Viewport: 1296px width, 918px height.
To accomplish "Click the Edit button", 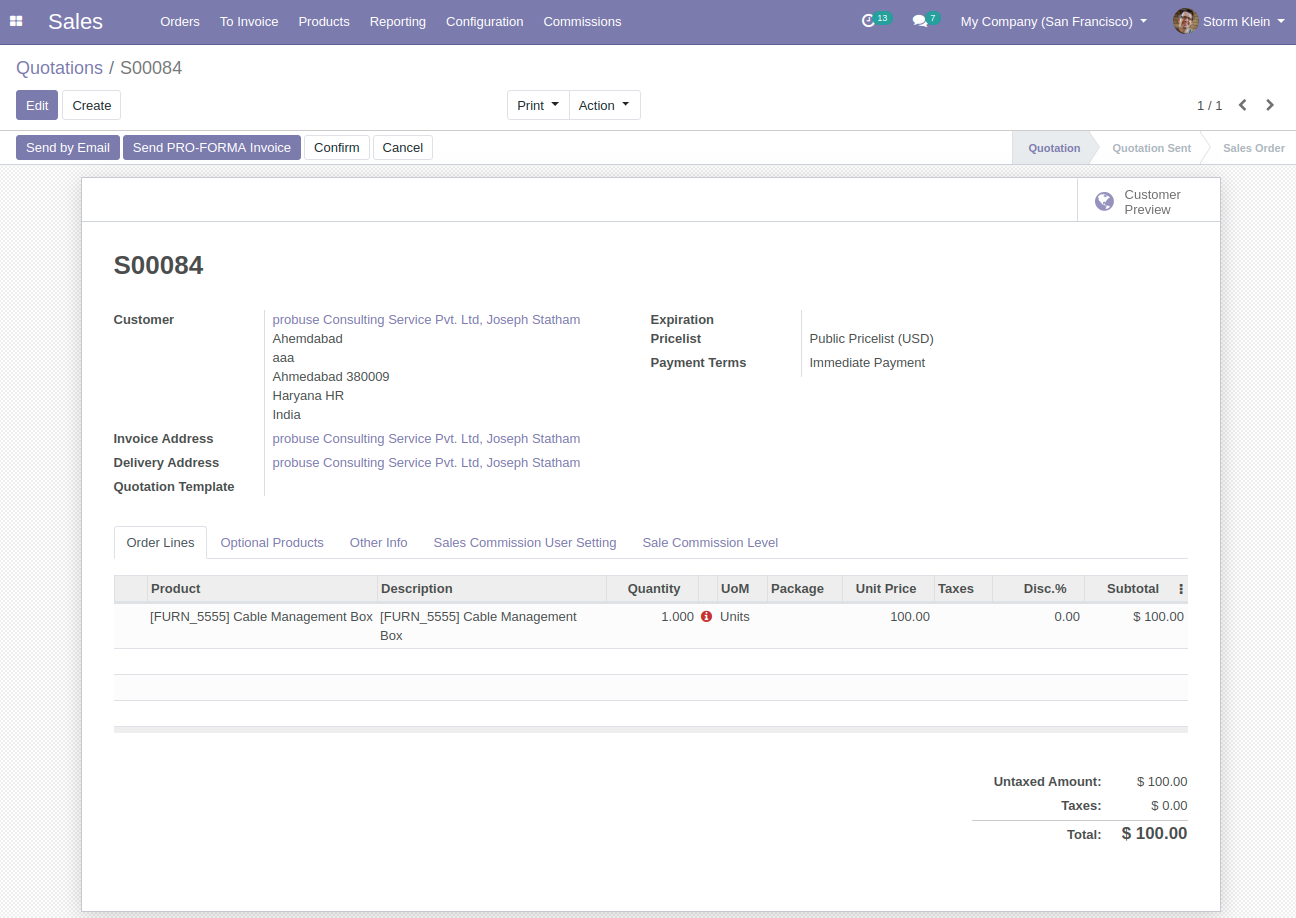I will pos(37,105).
